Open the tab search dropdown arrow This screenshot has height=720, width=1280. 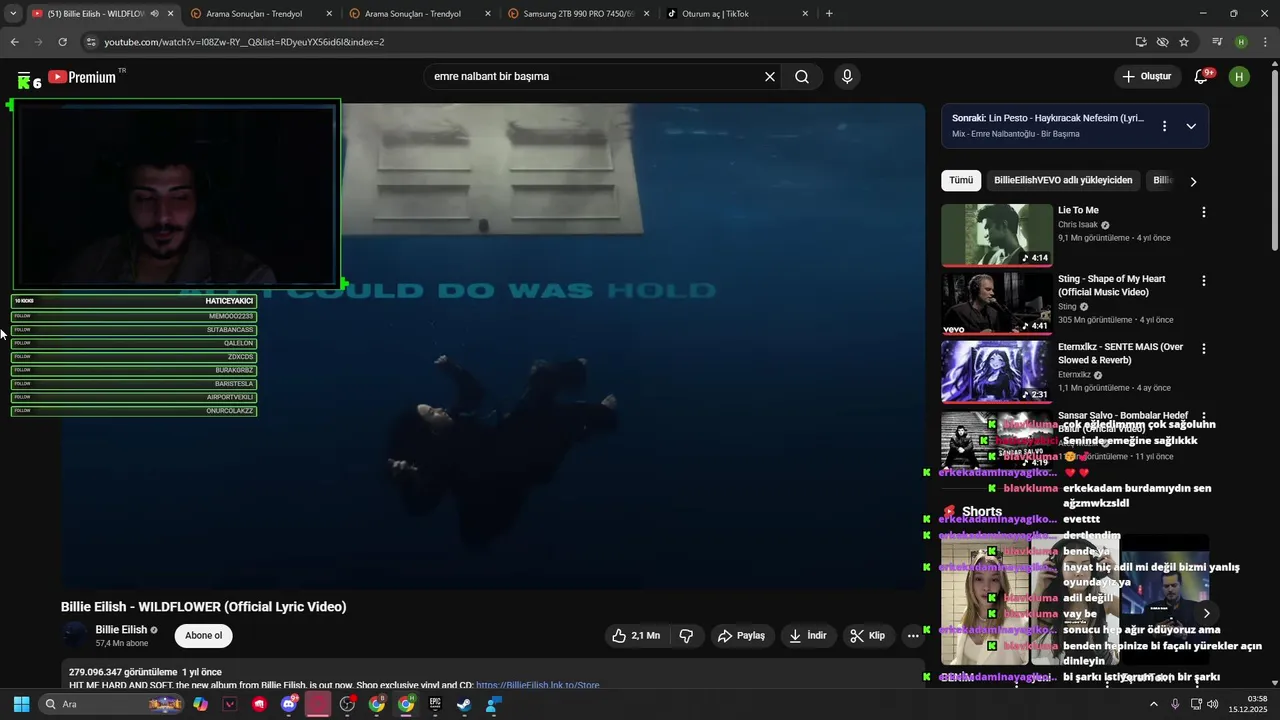pos(13,14)
